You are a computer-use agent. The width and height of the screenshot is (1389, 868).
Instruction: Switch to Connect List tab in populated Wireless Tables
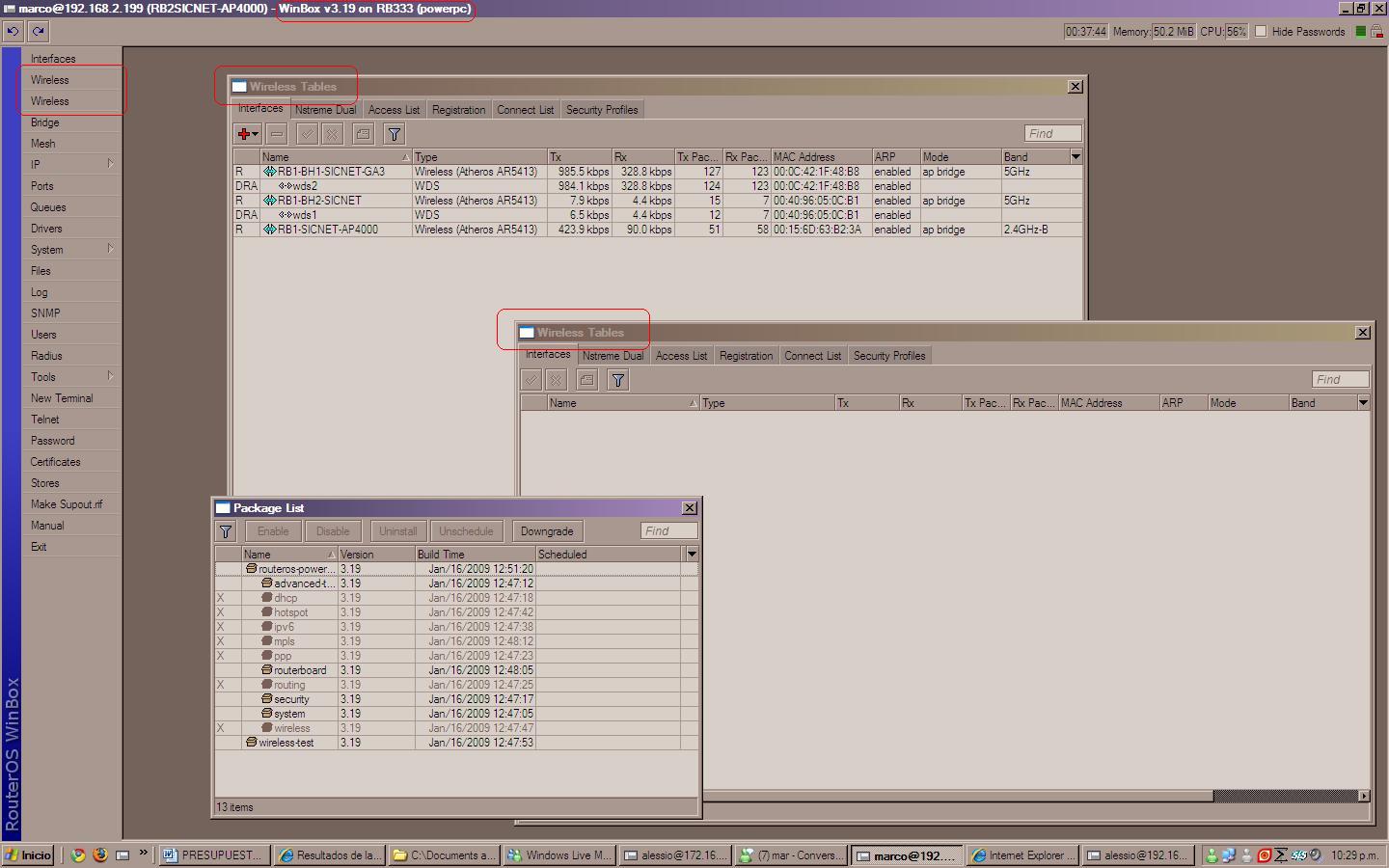coord(526,110)
